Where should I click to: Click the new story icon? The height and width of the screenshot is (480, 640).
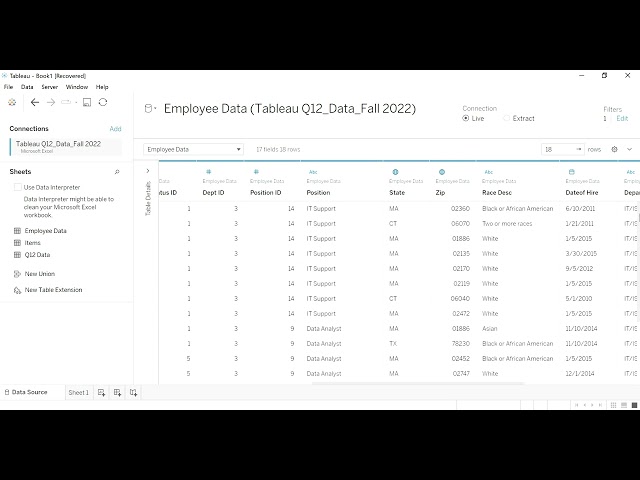[133, 393]
